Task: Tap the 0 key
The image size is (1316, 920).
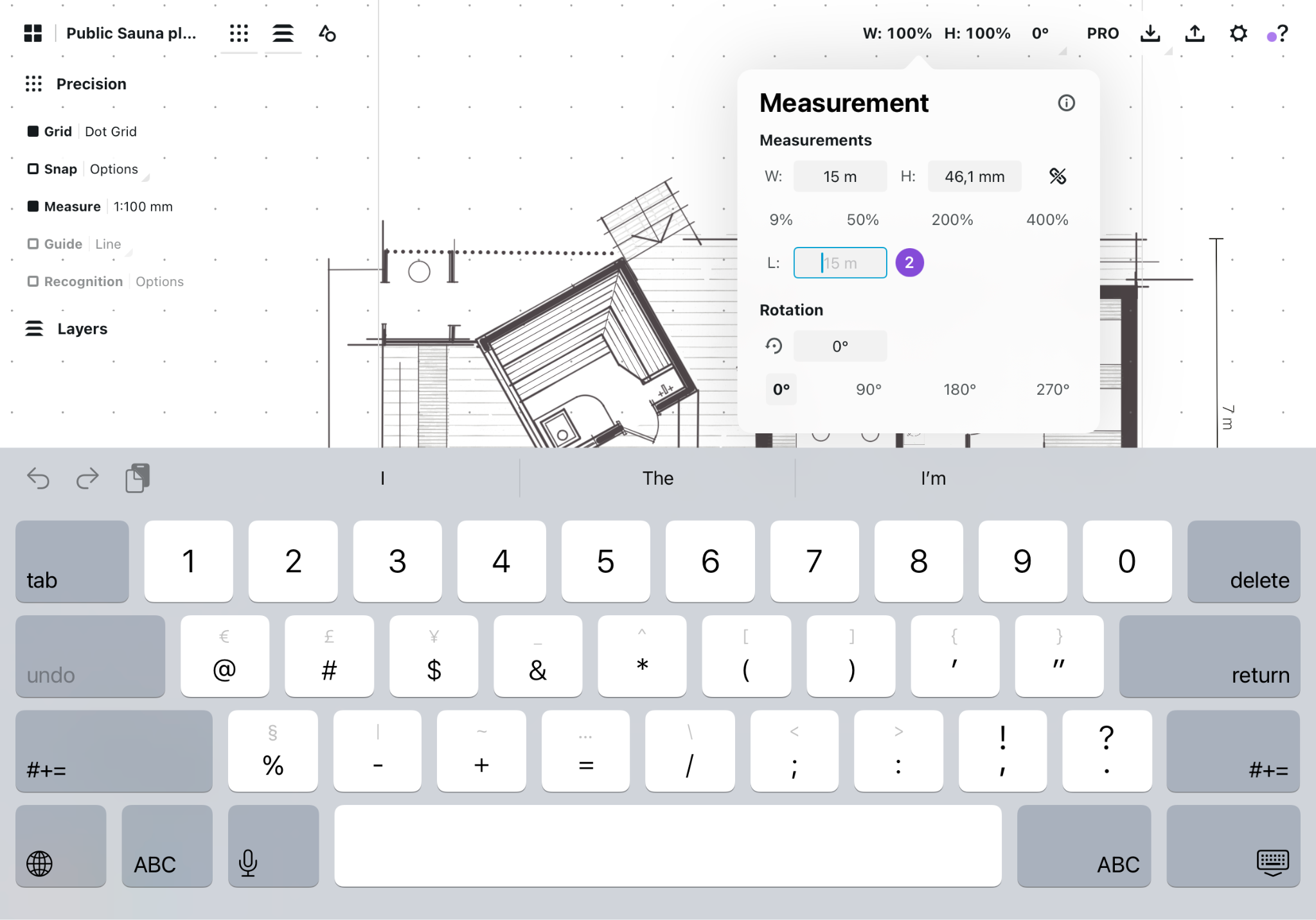Action: click(1126, 561)
